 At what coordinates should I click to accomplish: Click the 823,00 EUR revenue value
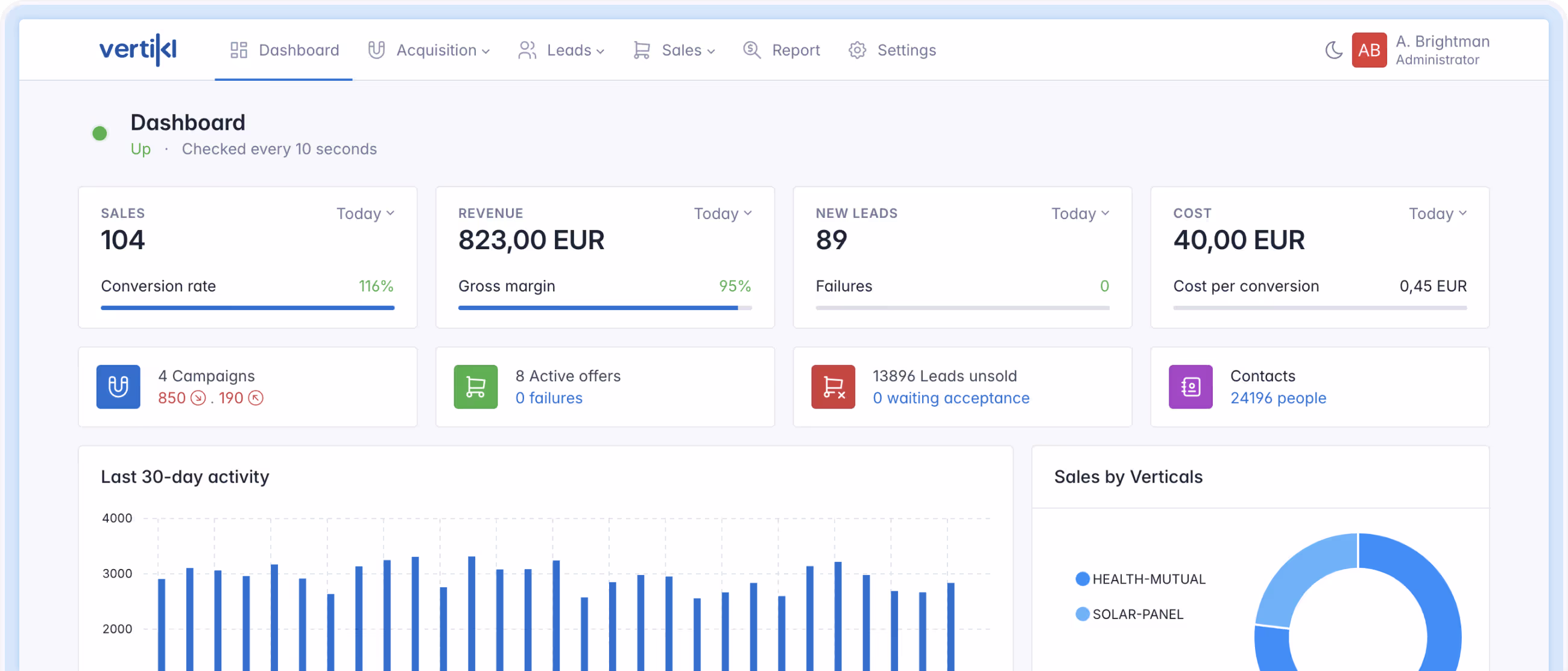[531, 241]
